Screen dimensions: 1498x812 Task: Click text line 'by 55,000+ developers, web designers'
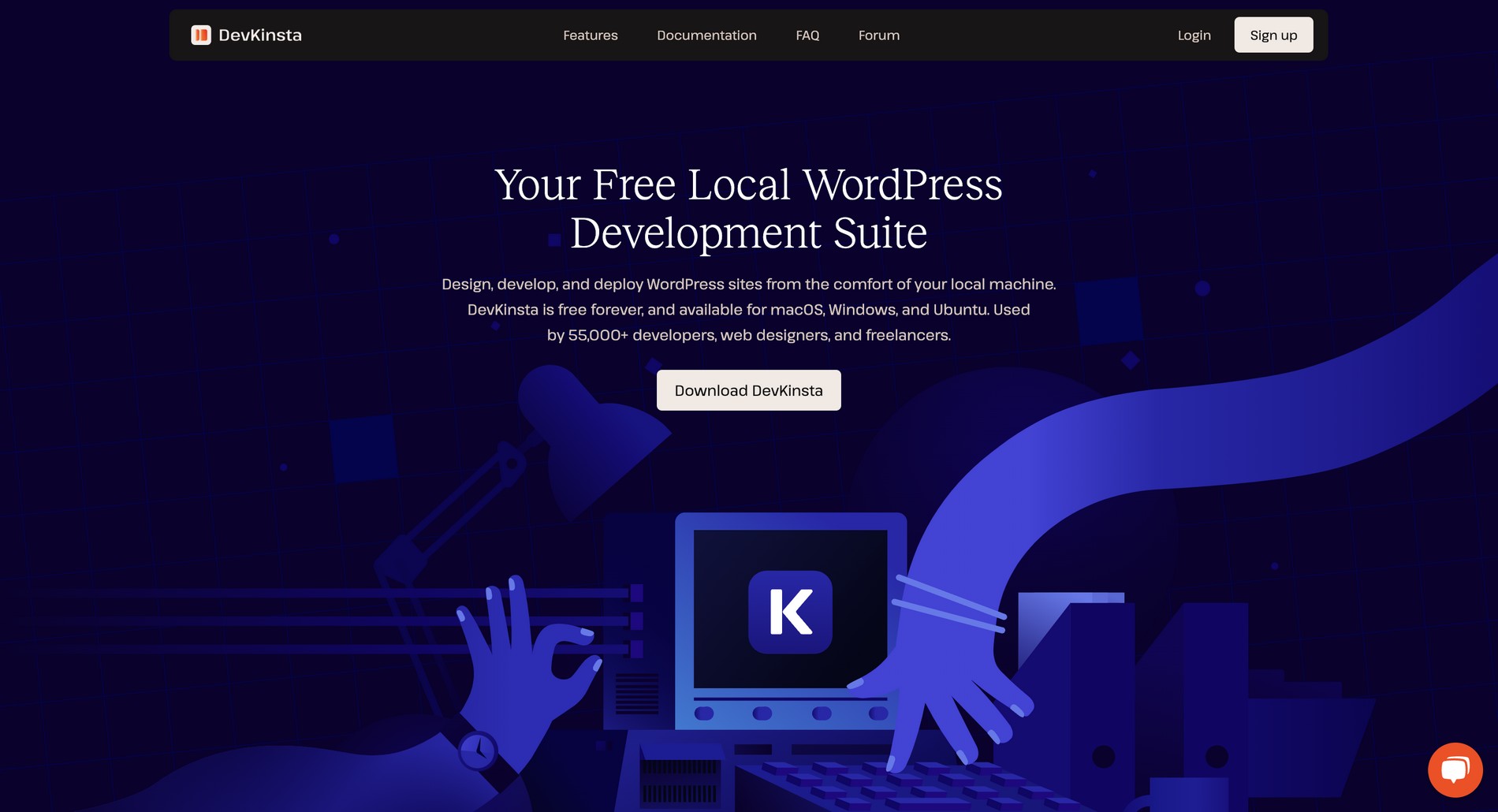pos(749,335)
